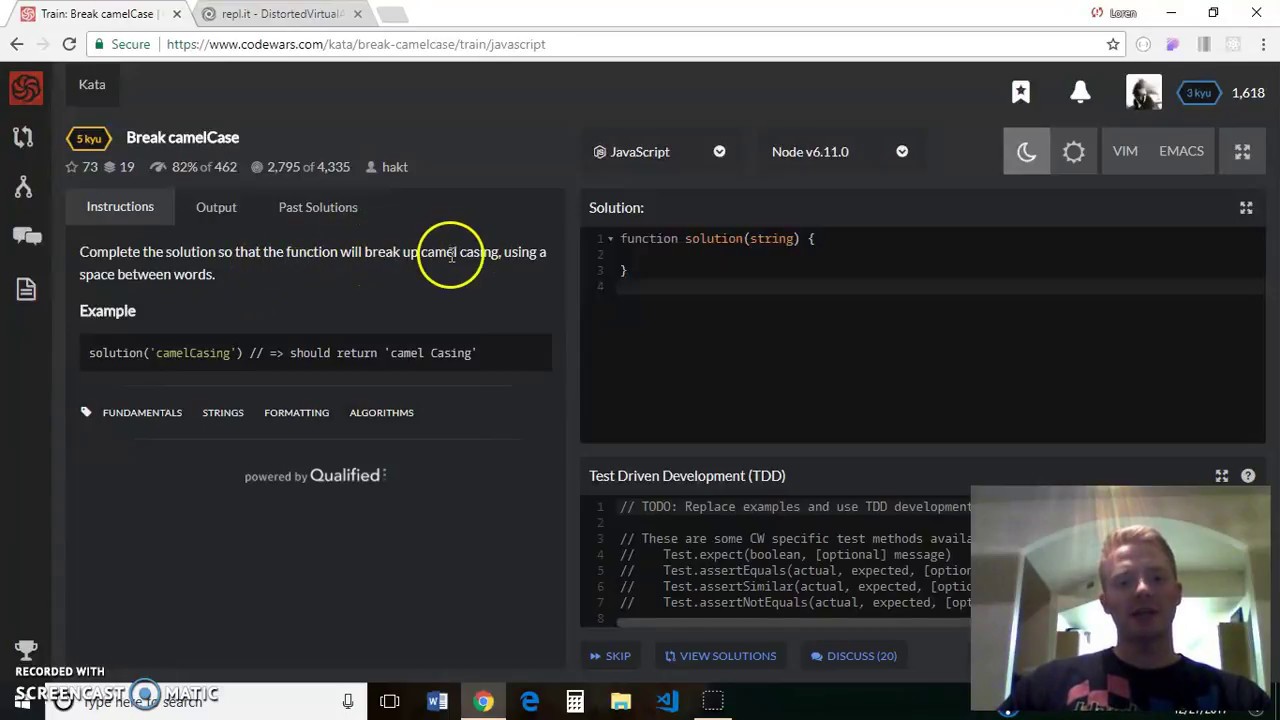Click the FORMATTING tag

296,413
